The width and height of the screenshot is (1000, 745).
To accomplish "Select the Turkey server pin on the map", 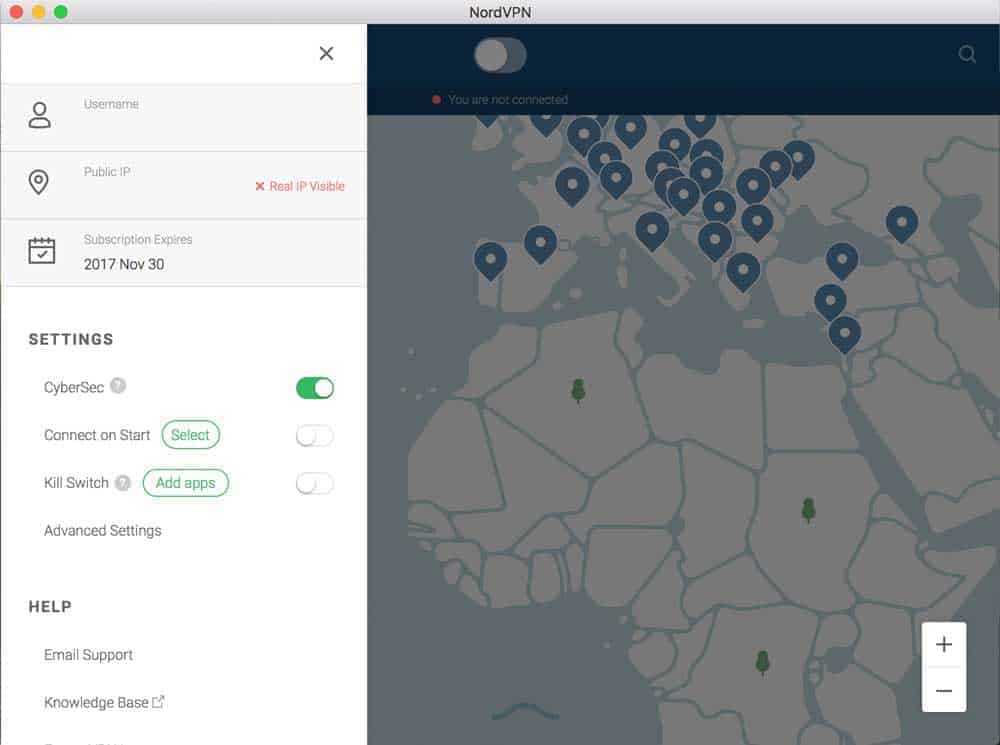I will [x=842, y=262].
